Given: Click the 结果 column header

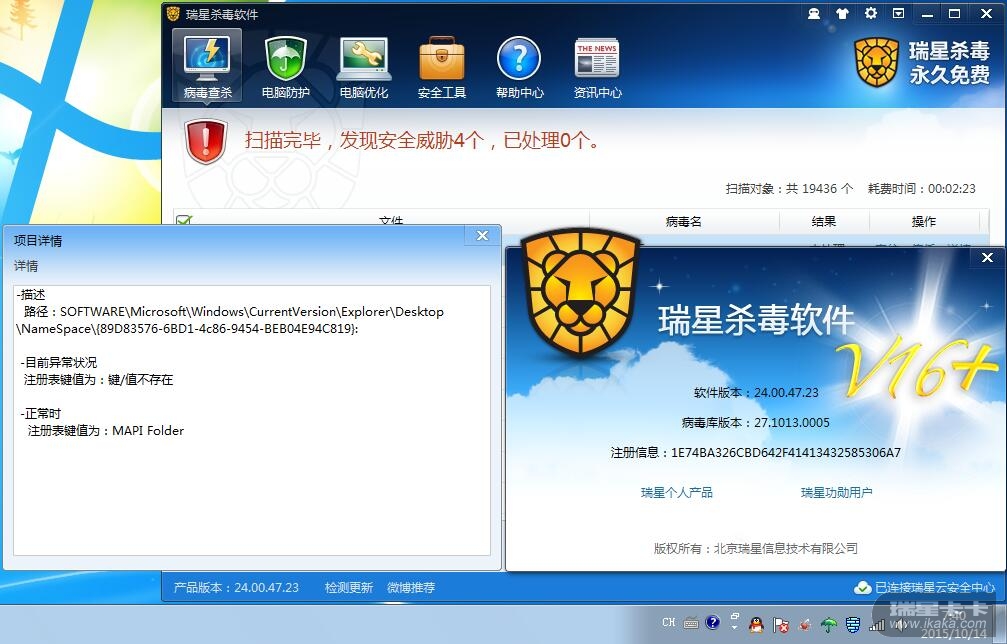Looking at the screenshot, I should [823, 222].
